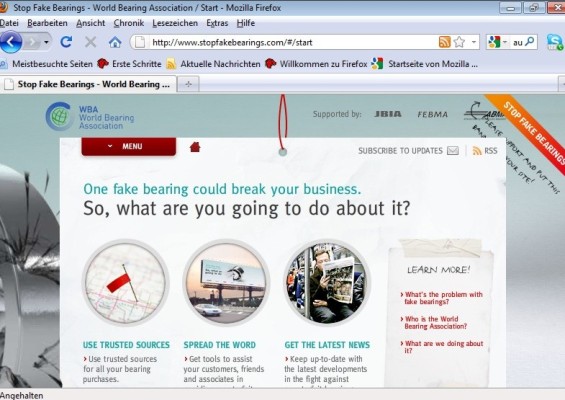Open 'Get tools to assist' link
This screenshot has width=565, height=400.
(224, 369)
